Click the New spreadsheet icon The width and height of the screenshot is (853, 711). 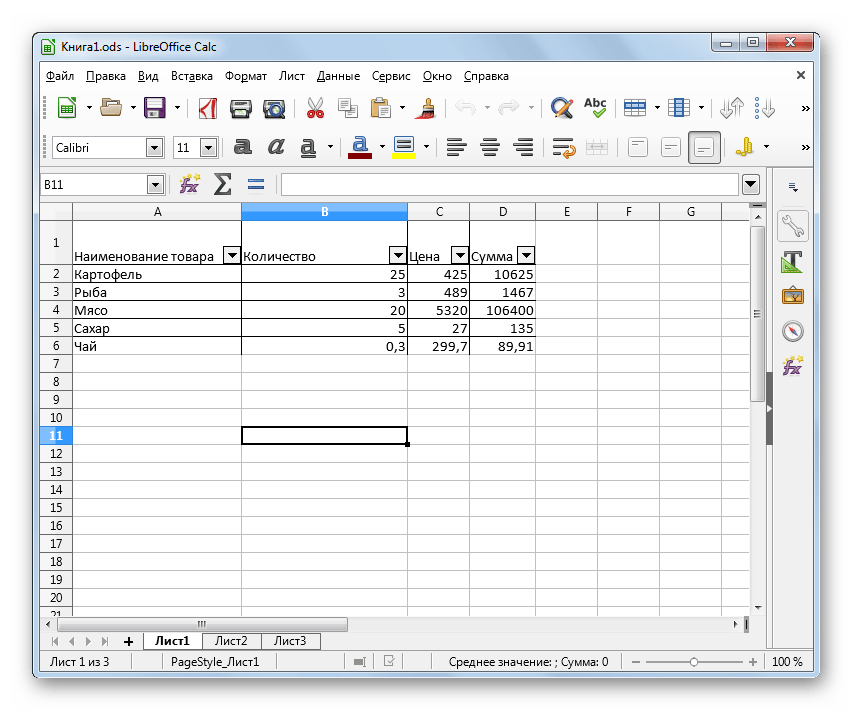[x=67, y=108]
